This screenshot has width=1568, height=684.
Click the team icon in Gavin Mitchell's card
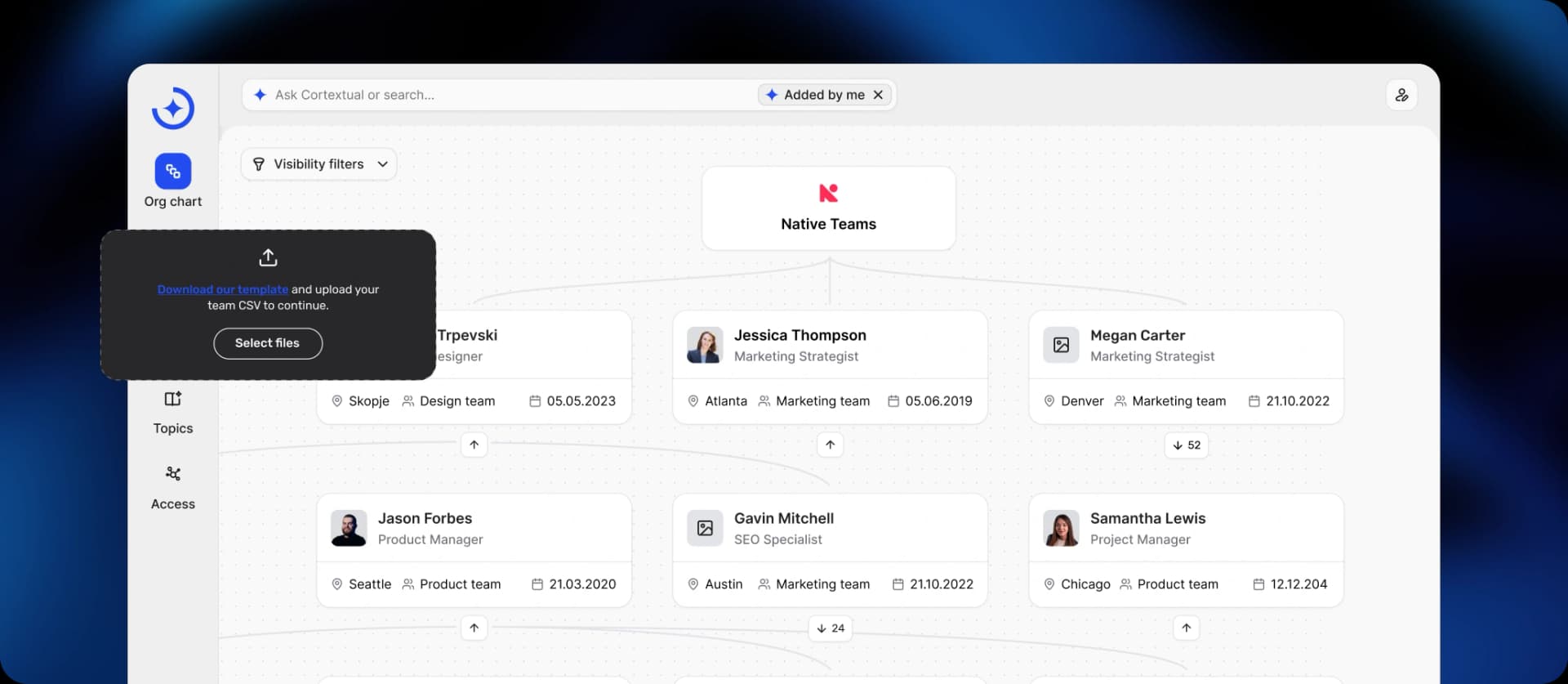764,584
